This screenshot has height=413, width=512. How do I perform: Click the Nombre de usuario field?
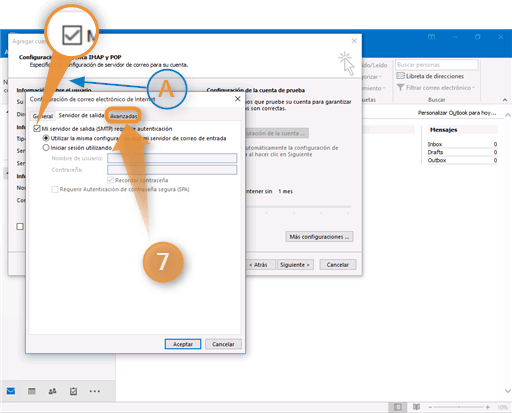(172, 158)
